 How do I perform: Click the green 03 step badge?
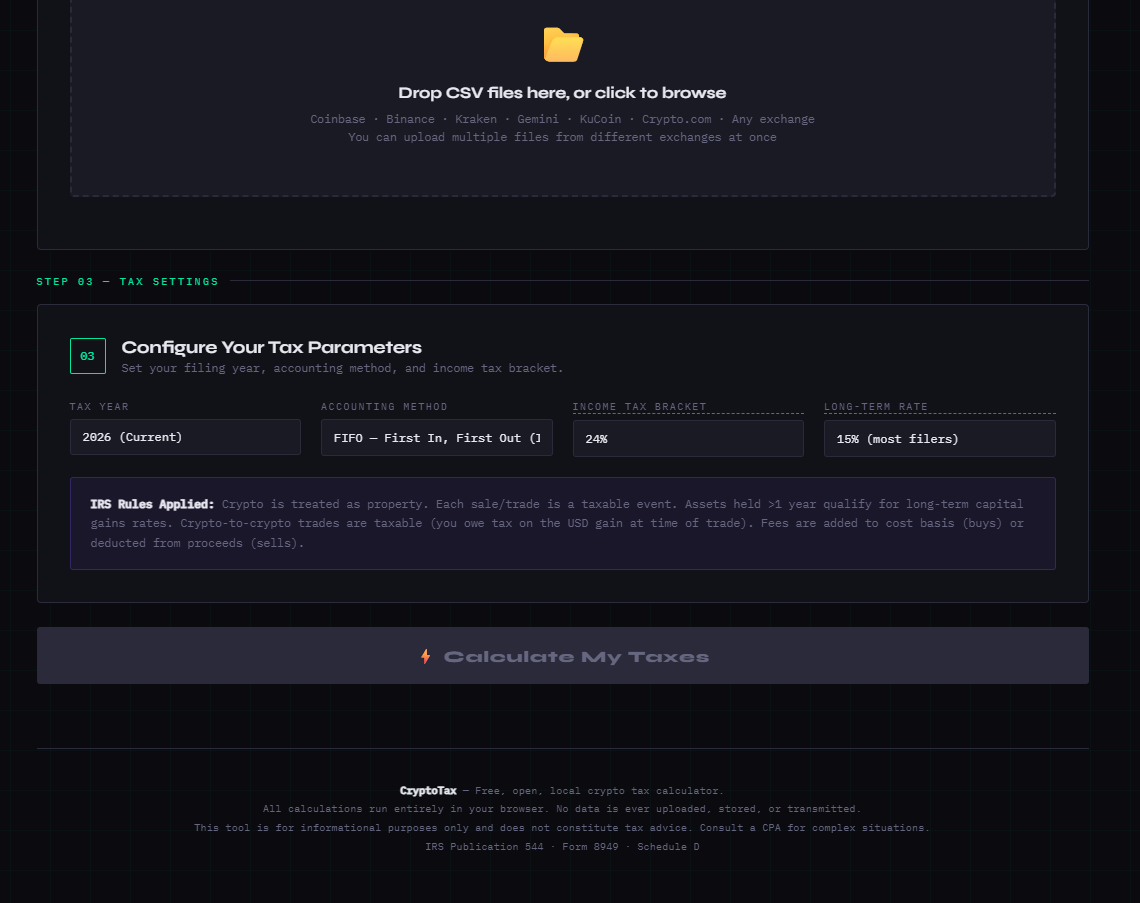click(x=88, y=356)
